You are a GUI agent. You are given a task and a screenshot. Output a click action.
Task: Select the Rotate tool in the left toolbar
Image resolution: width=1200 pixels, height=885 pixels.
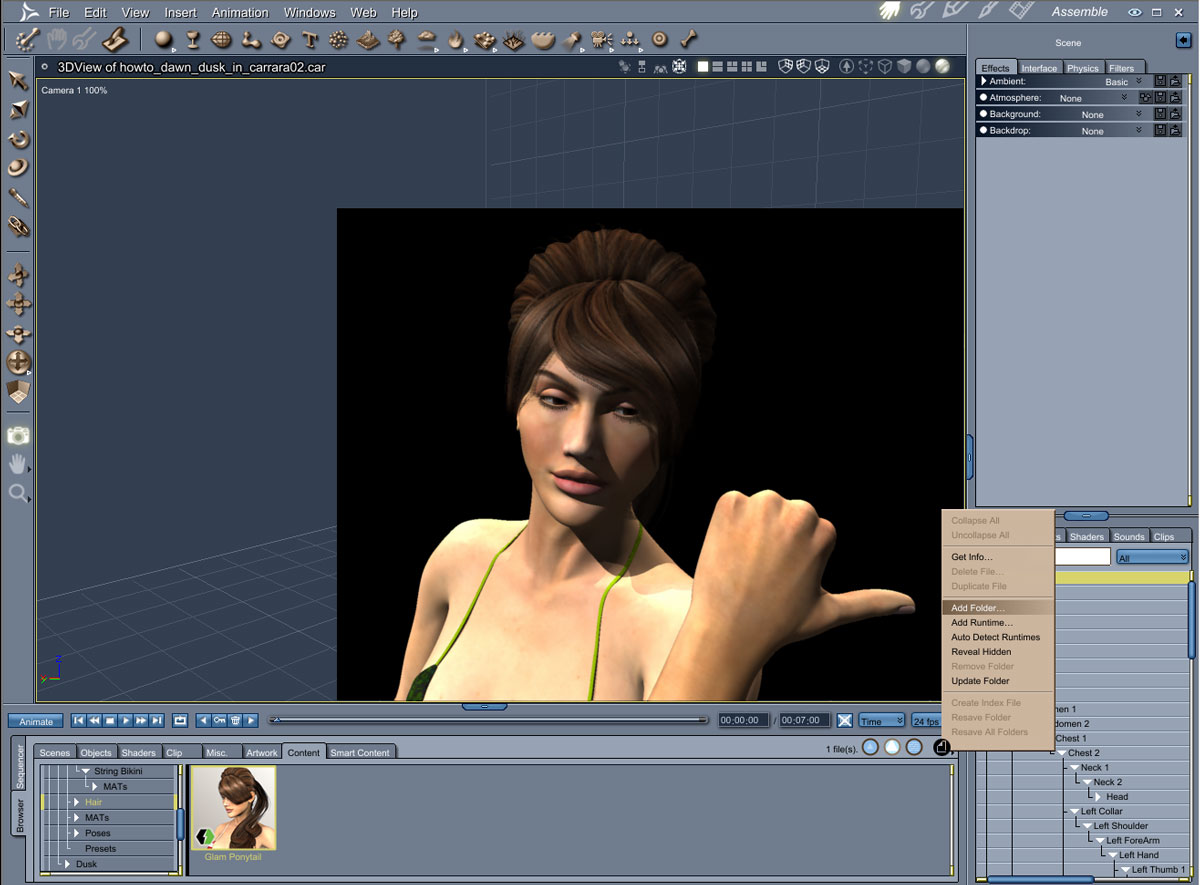pos(18,139)
